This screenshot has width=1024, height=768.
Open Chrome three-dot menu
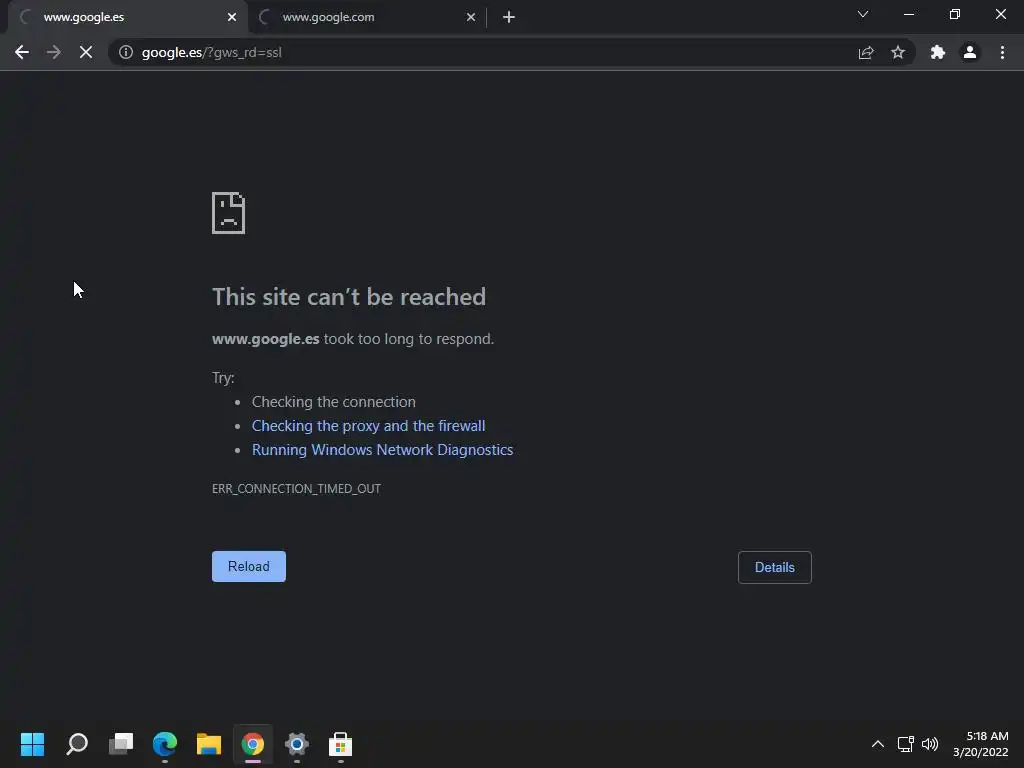1002,52
